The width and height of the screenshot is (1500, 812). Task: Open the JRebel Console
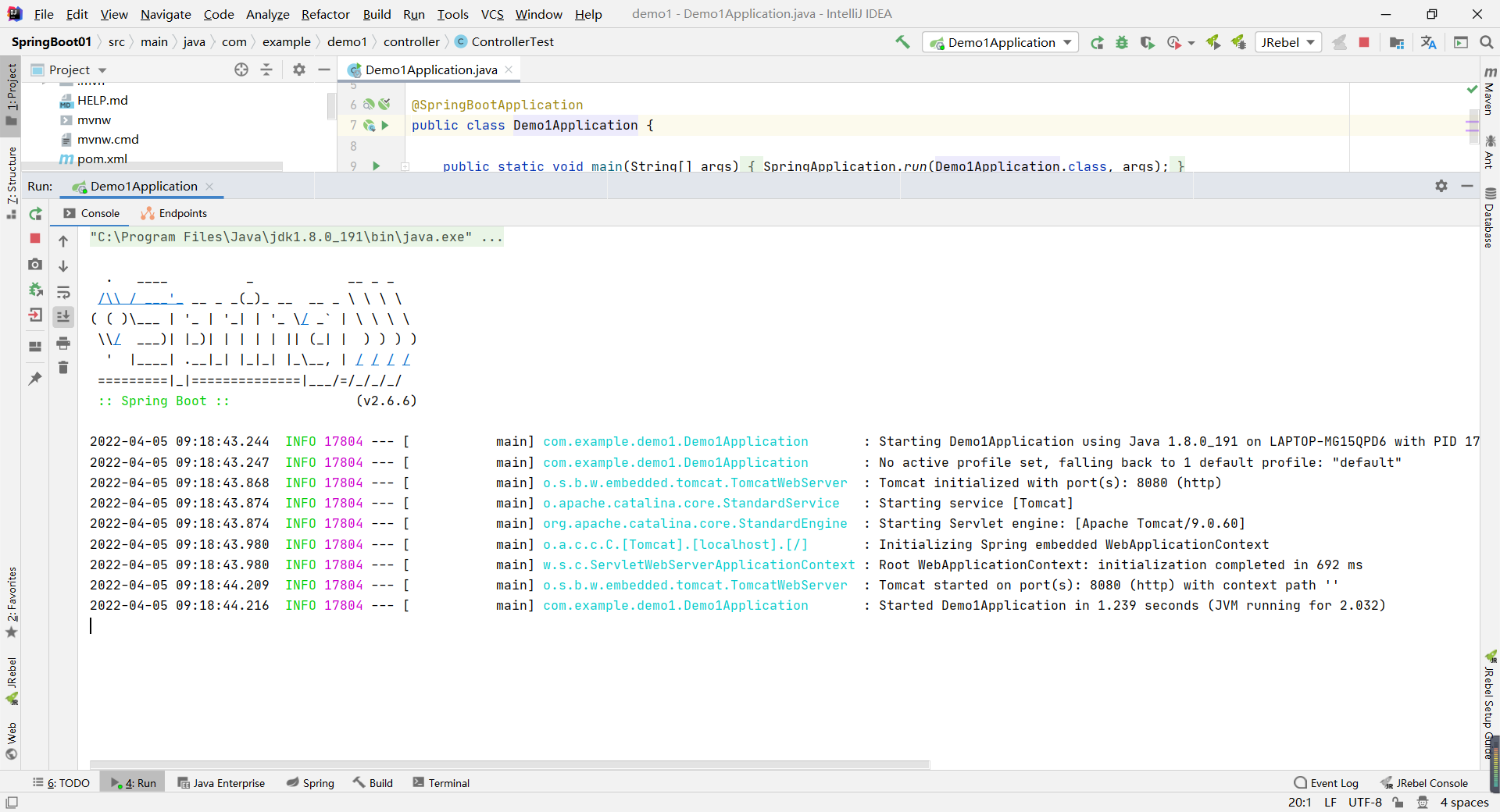coord(1424,782)
